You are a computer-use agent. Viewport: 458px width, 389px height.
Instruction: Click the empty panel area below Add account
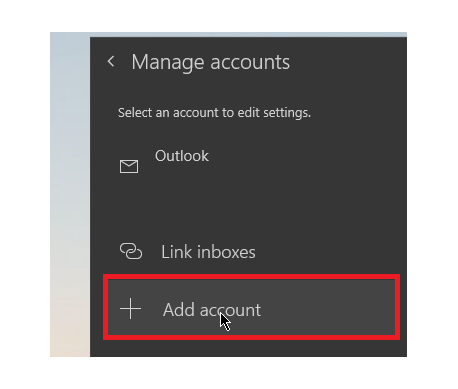[x=248, y=349]
